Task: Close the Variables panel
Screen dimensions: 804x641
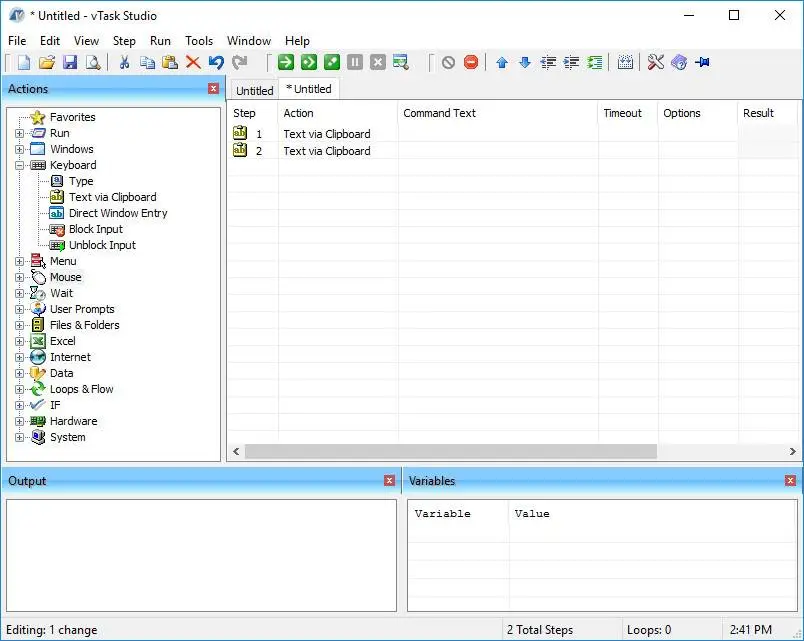Action: click(x=790, y=480)
